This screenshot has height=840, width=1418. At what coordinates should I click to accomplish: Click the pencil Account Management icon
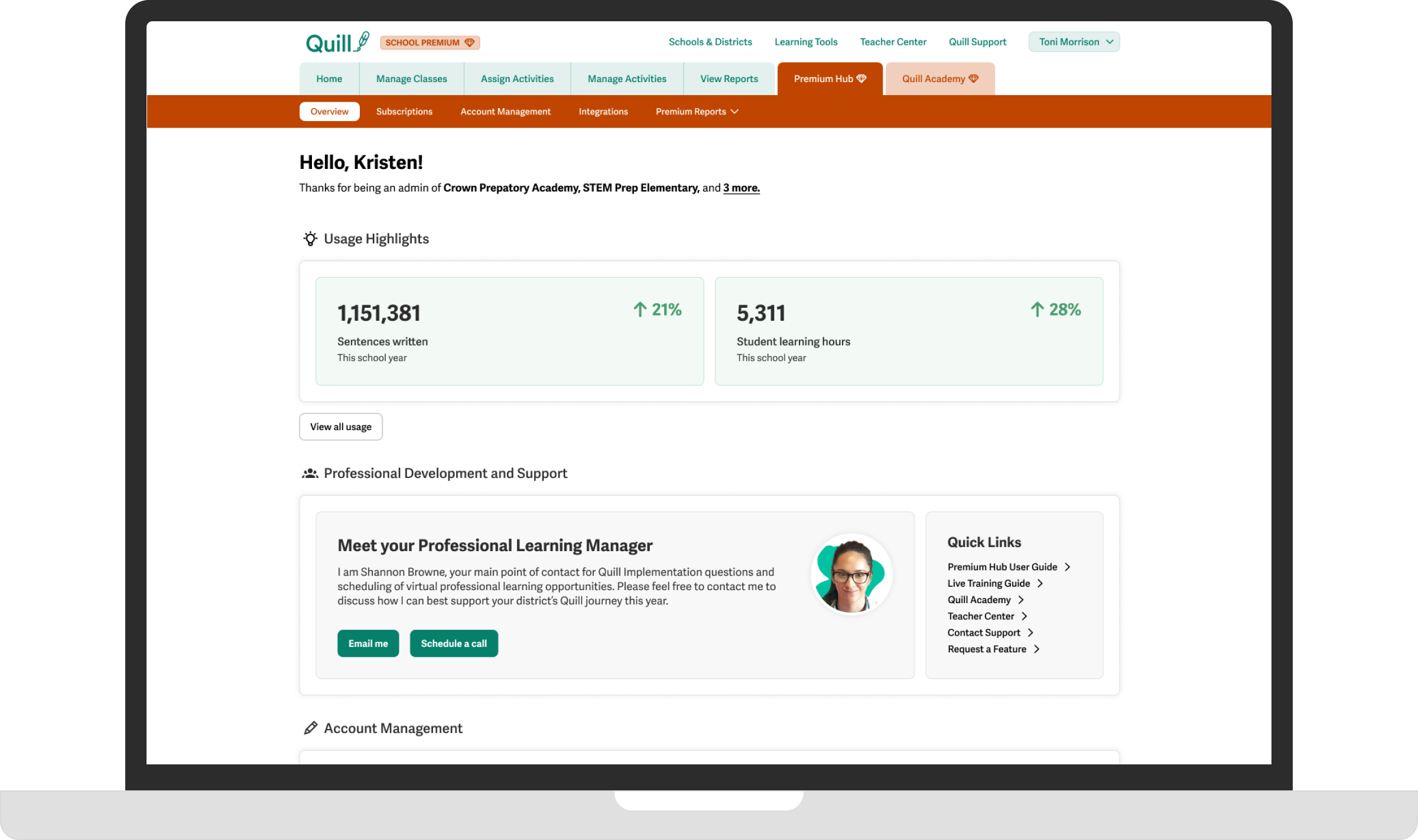[x=310, y=728]
